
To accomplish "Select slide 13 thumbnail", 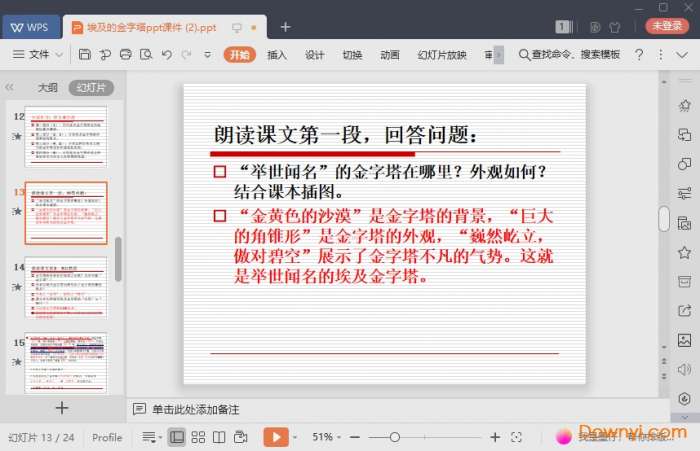I will tap(66, 213).
